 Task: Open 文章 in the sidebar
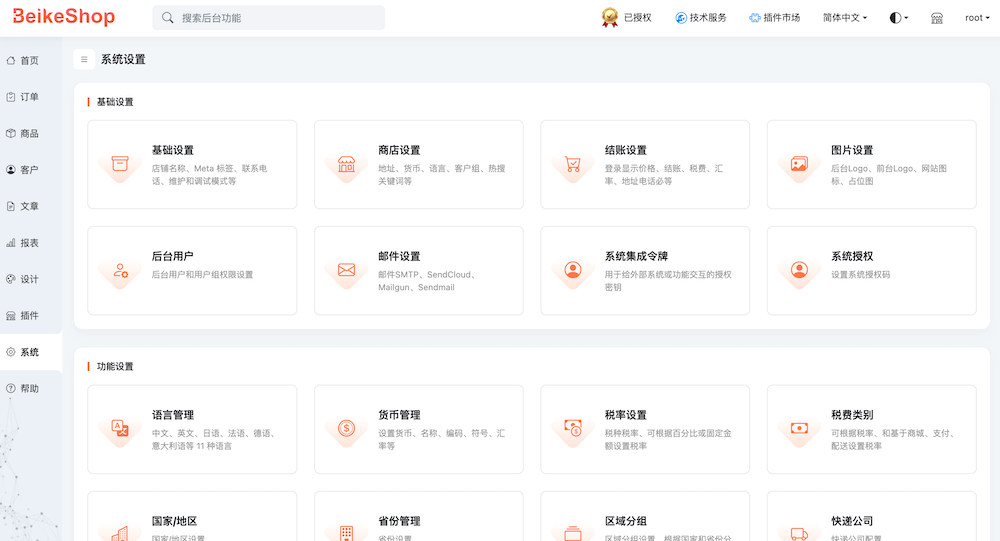[31, 206]
